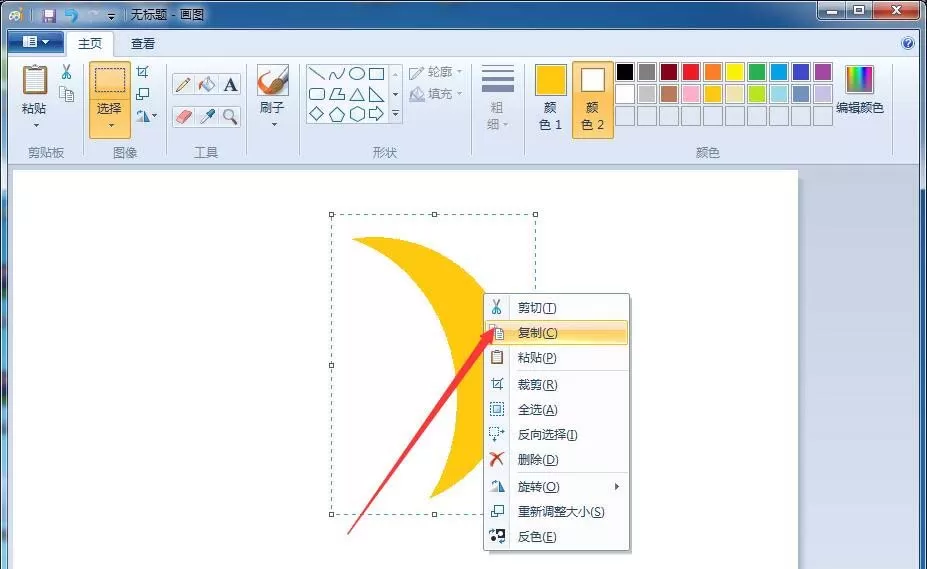Choose 复制(C) from context menu
This screenshot has height=569, width=927.
[556, 332]
